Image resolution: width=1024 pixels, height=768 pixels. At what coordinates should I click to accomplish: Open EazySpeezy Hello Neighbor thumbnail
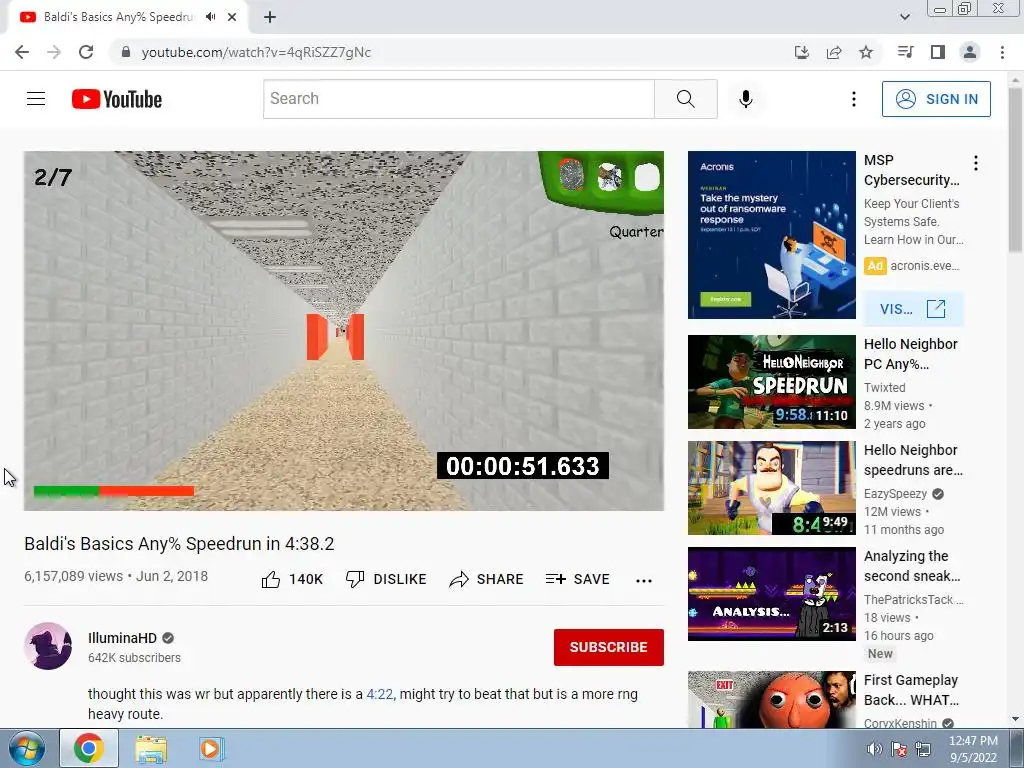point(771,488)
